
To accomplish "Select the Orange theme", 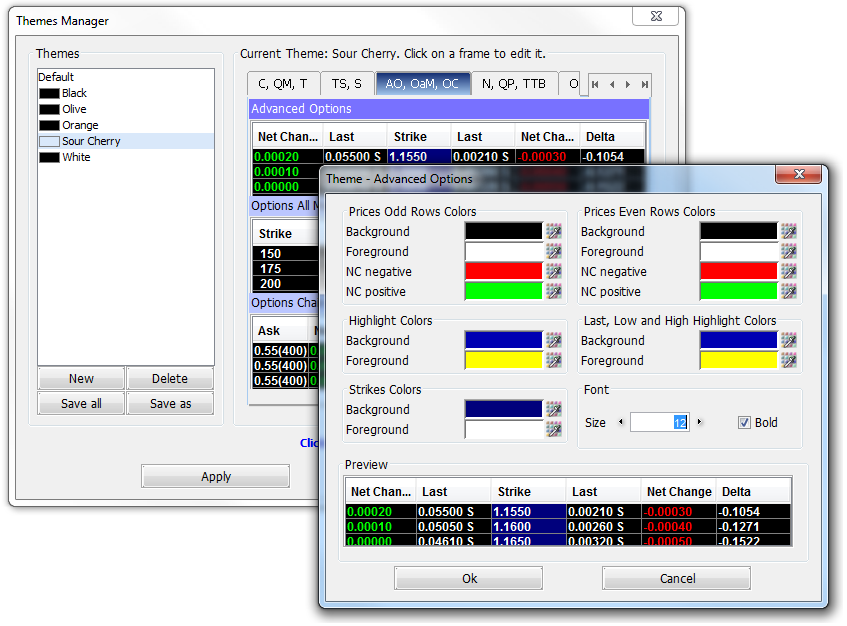I will (125, 125).
